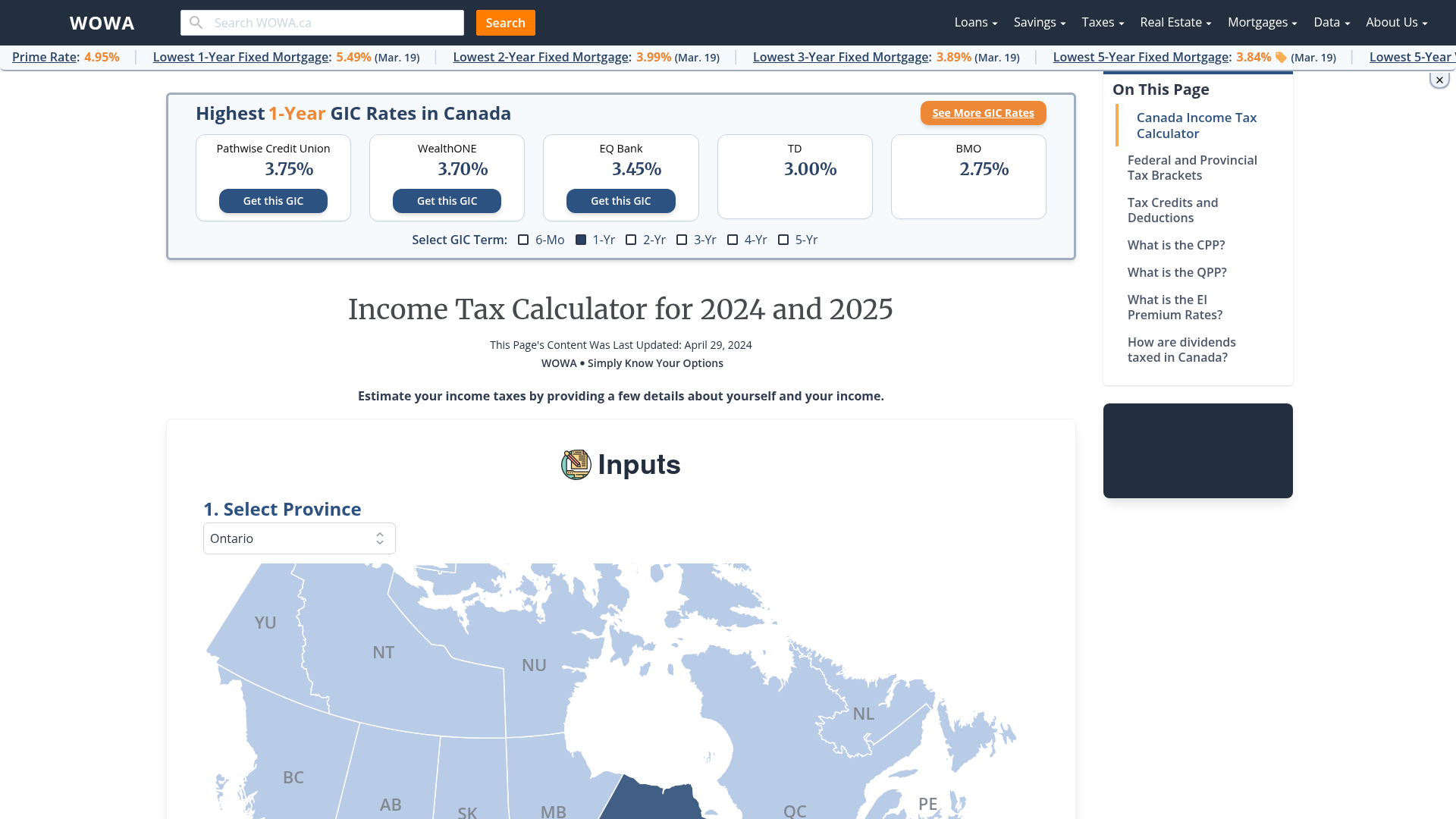Viewport: 1456px width, 819px height.
Task: Click the close X button on ticker
Action: [x=1440, y=80]
